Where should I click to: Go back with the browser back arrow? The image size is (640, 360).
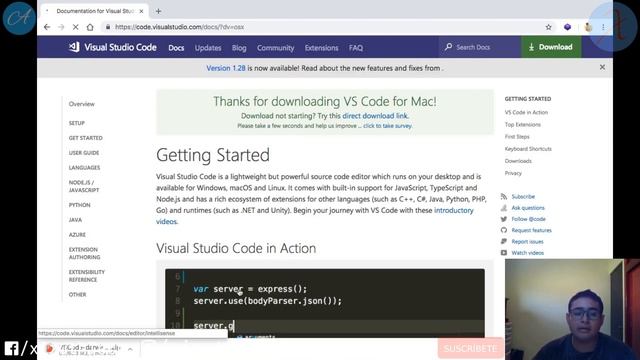pos(47,27)
